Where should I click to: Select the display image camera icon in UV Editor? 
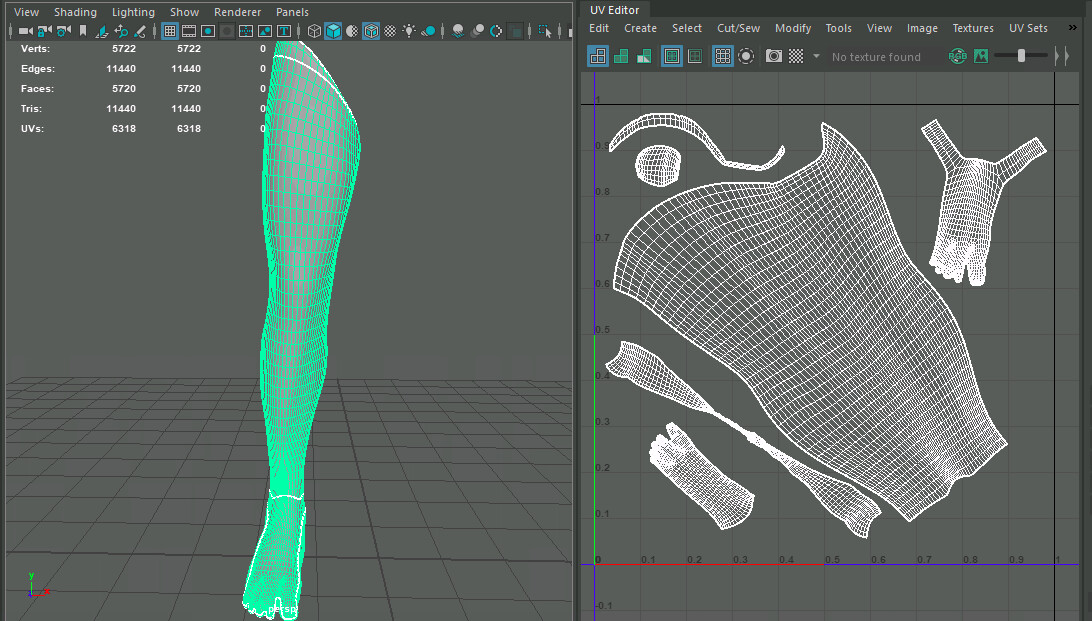pyautogui.click(x=773, y=56)
